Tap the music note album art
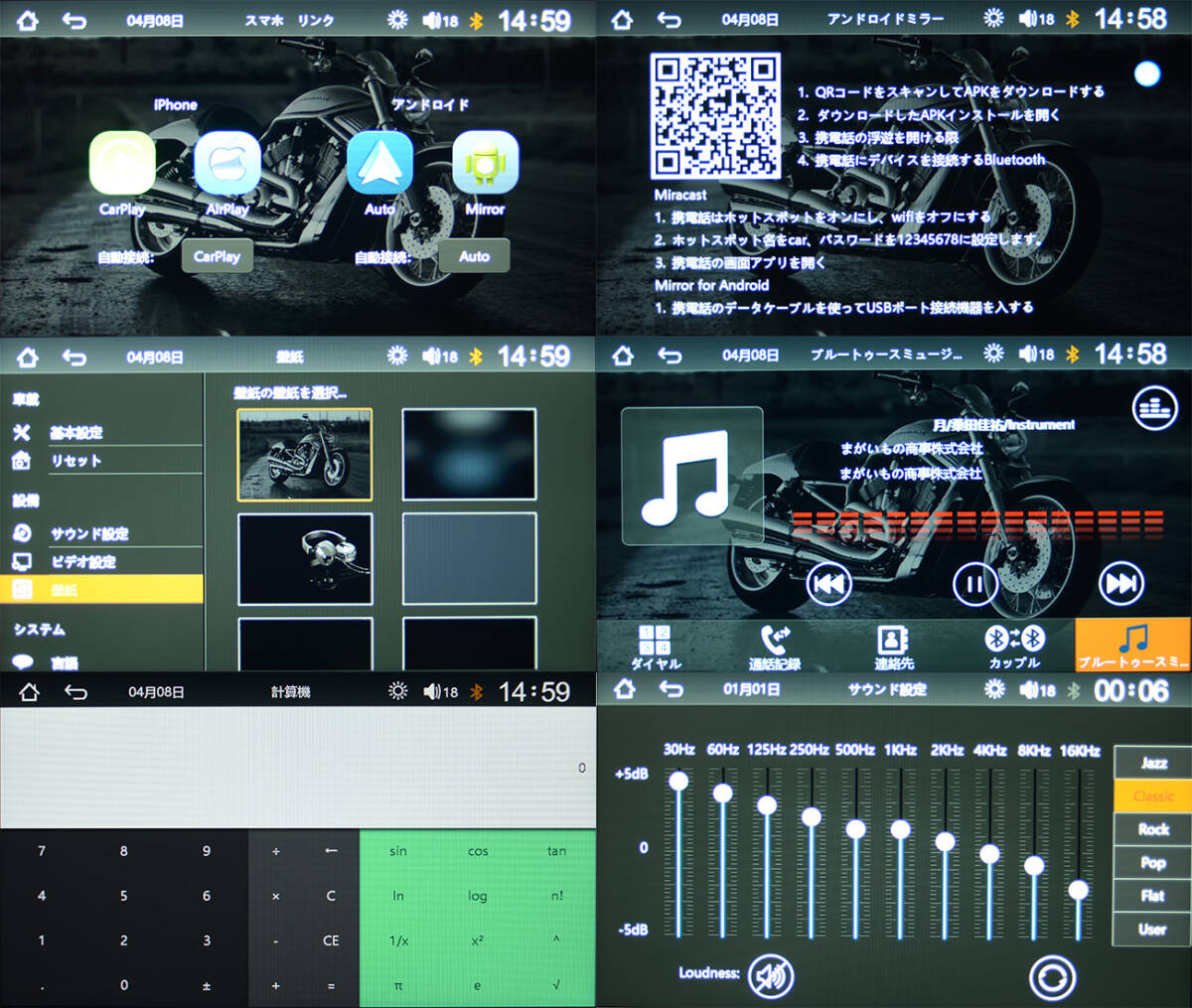The width and height of the screenshot is (1192, 1008). (692, 476)
